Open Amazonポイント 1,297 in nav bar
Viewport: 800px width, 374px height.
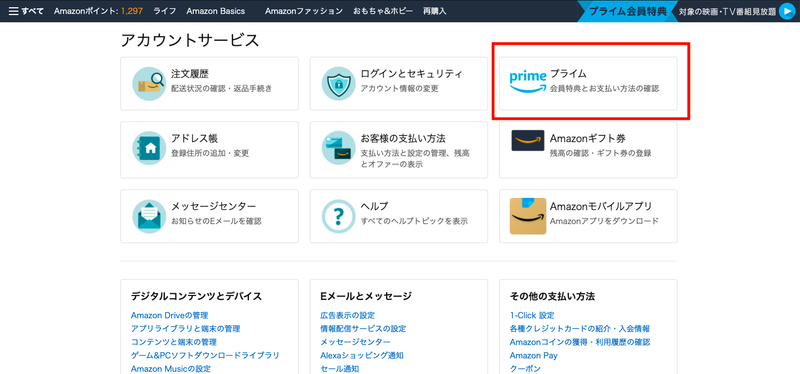[x=98, y=11]
